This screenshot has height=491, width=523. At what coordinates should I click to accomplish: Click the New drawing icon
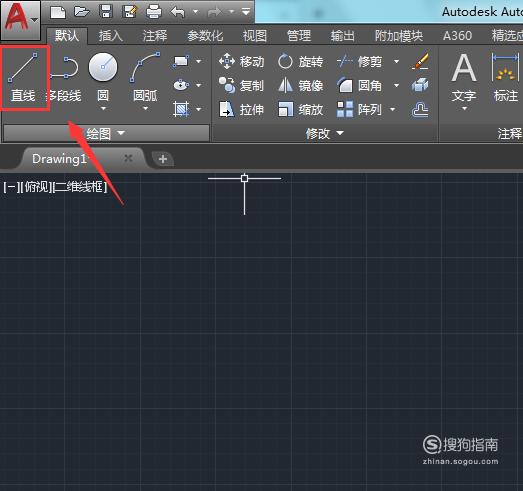(x=58, y=12)
